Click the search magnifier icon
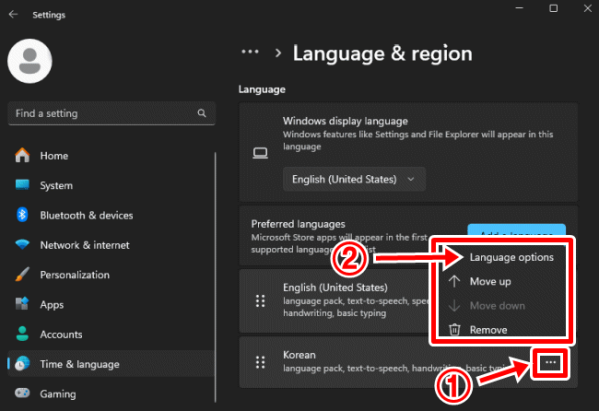Viewport: 599px width, 411px height. coord(202,113)
